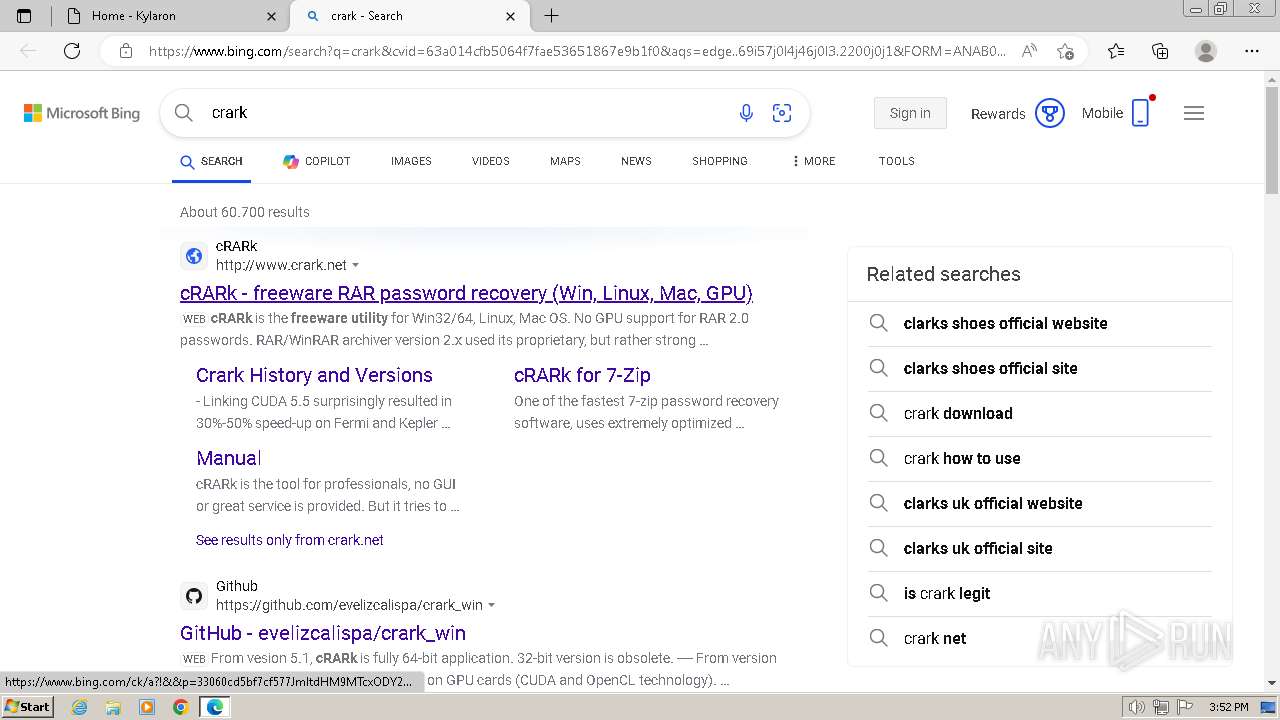Select the COPILOT tab
The height and width of the screenshot is (720, 1280).
pyautogui.click(x=316, y=161)
